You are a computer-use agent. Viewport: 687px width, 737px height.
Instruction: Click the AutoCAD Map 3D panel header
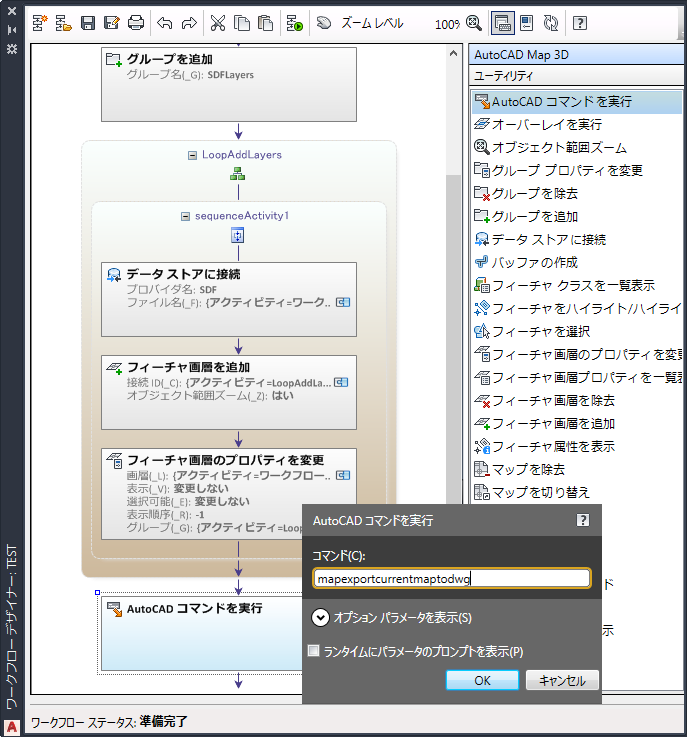(576, 55)
